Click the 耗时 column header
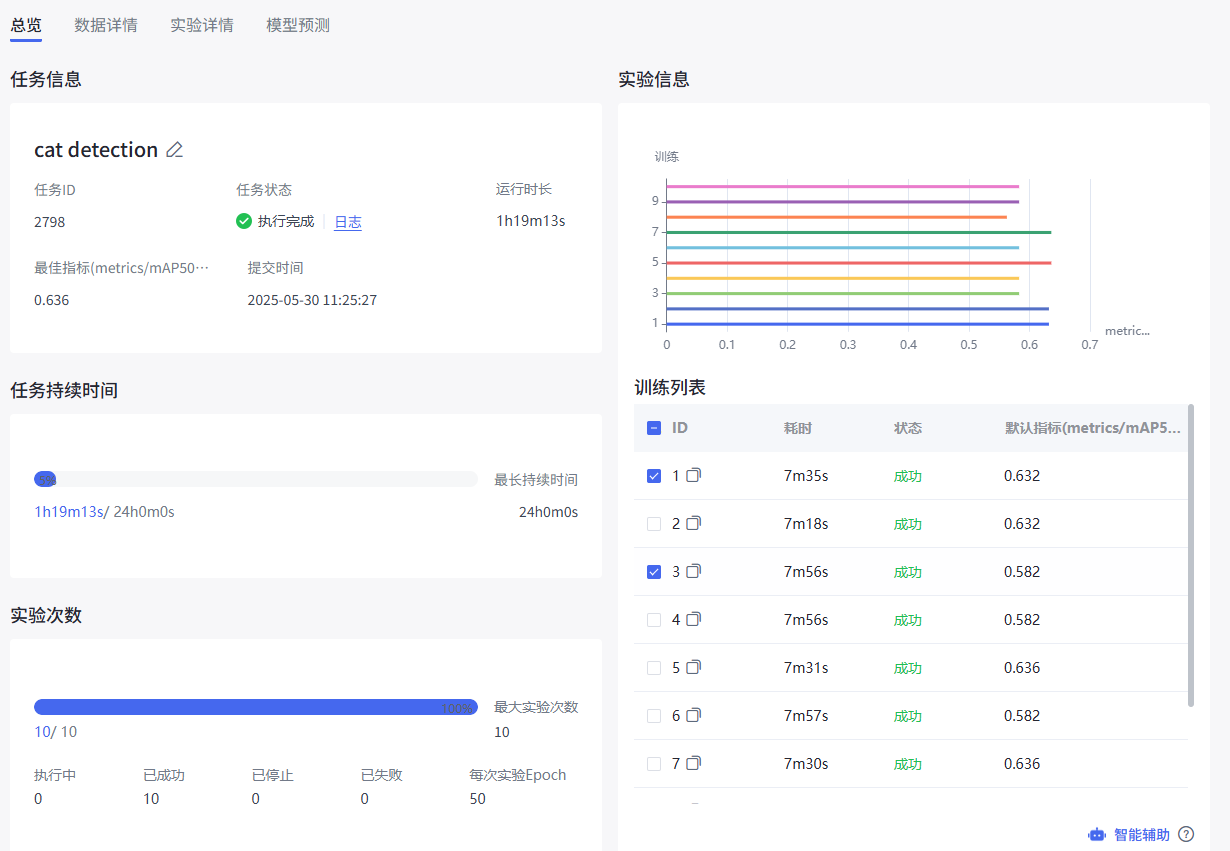The width and height of the screenshot is (1230, 851). [798, 428]
